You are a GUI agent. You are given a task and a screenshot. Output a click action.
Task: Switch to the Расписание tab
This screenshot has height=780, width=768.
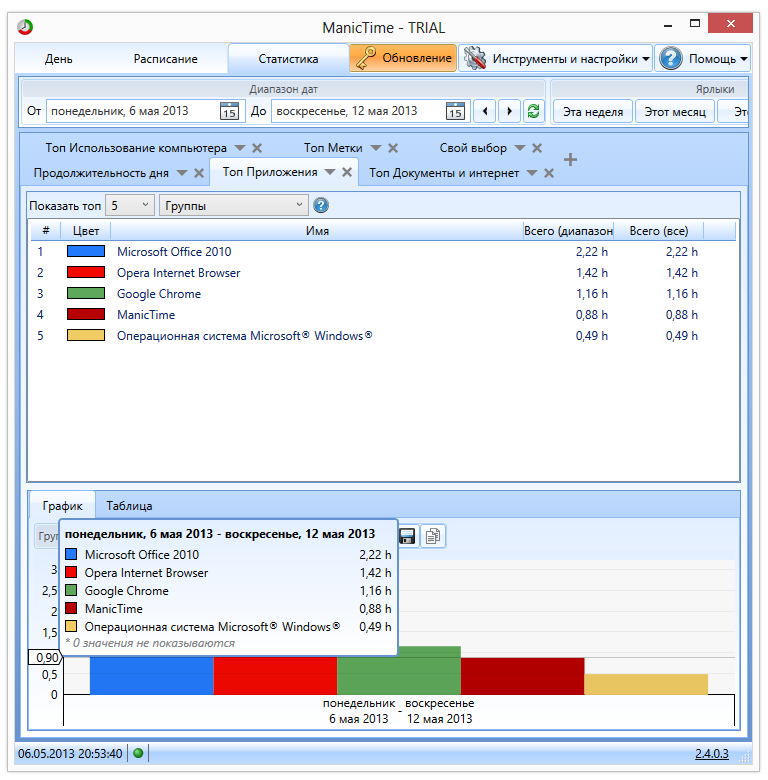click(166, 59)
